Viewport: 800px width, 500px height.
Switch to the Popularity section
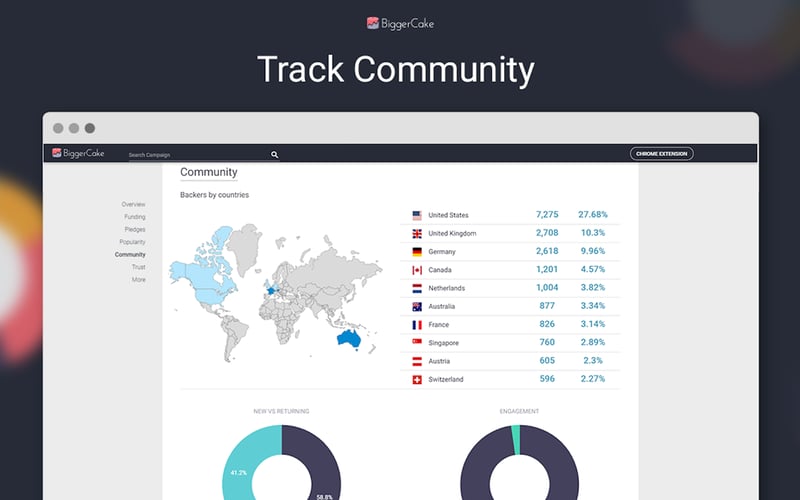[x=132, y=242]
